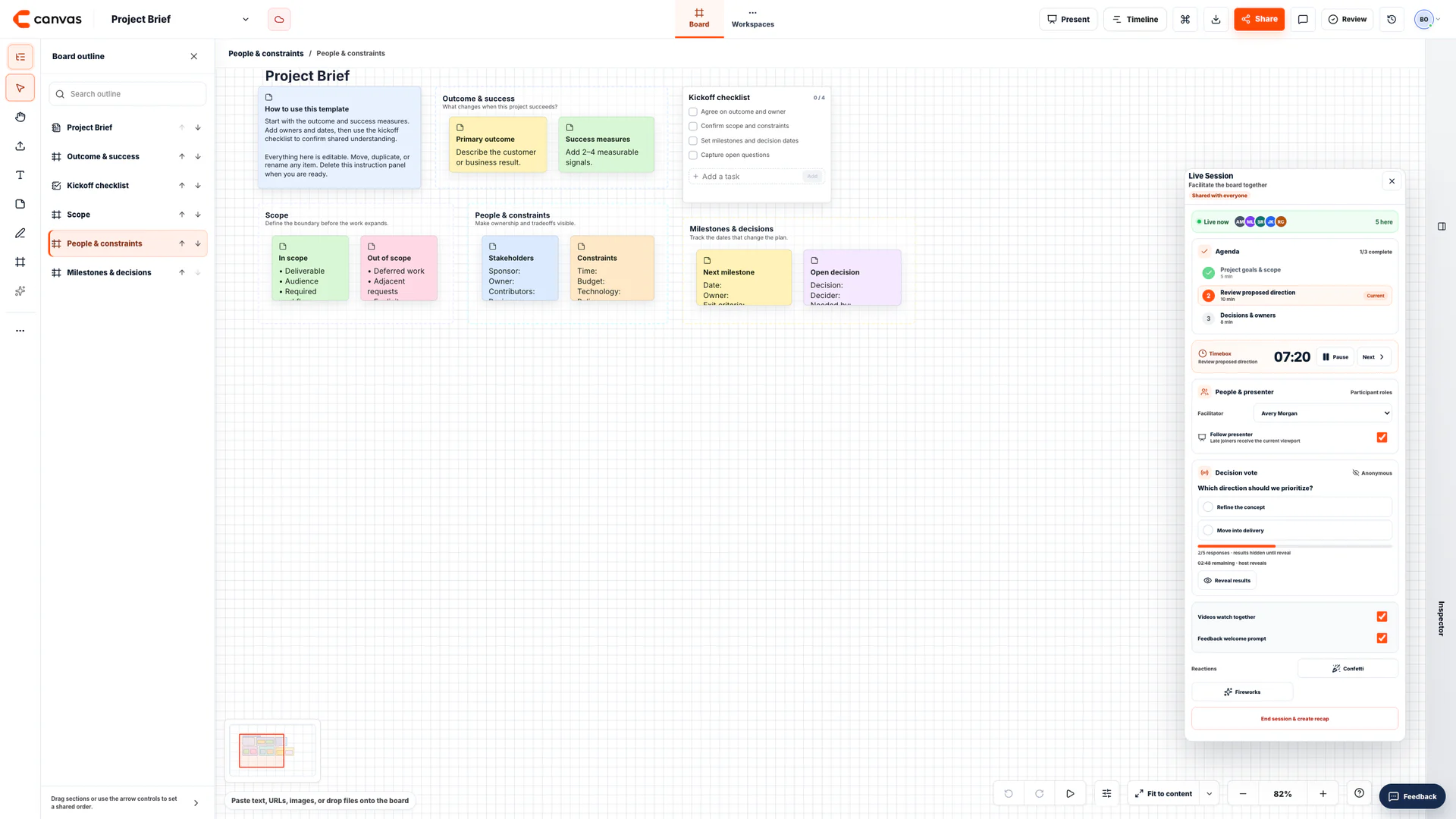Pause the timebox timer

coord(1335,357)
